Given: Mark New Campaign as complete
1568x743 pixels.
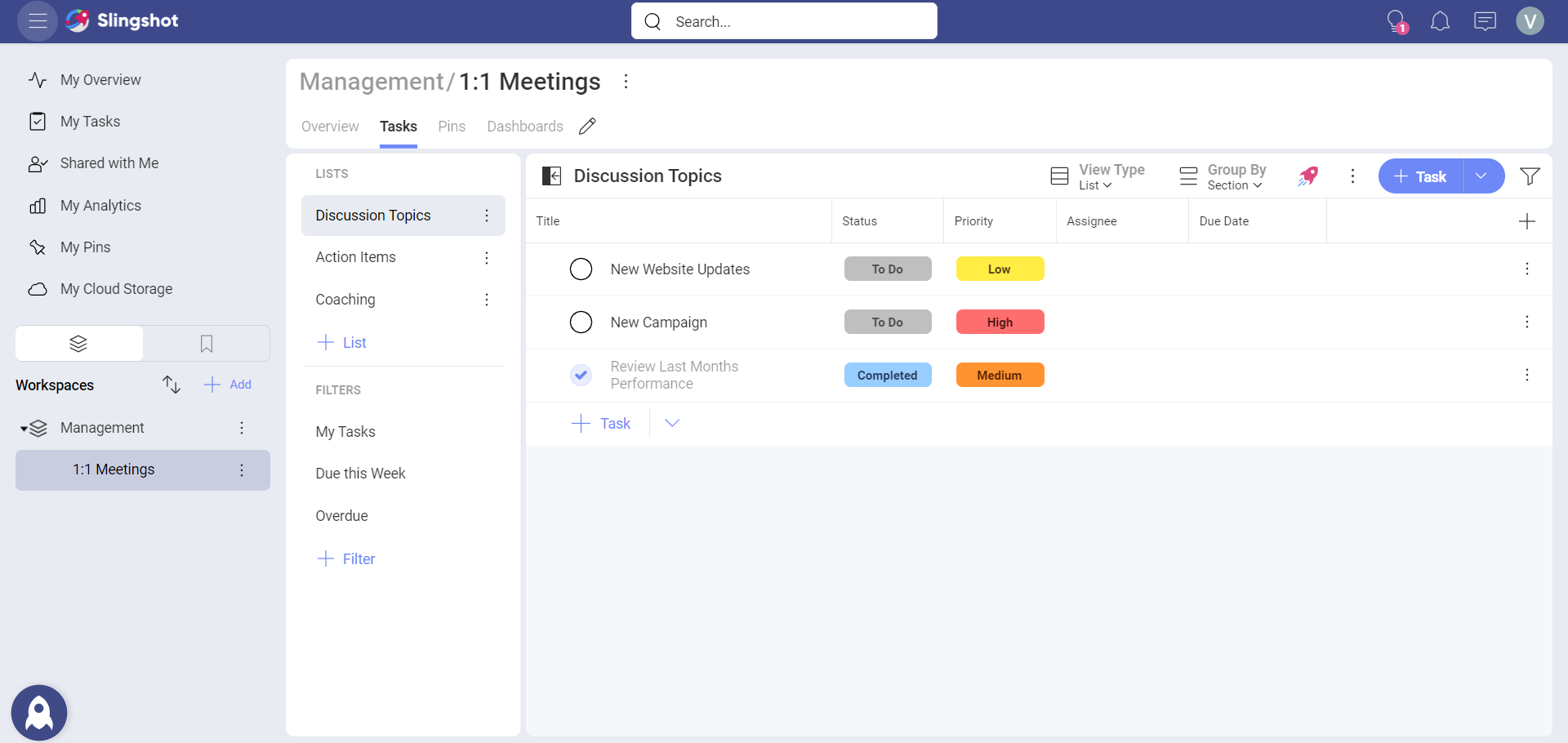Looking at the screenshot, I should 581,322.
